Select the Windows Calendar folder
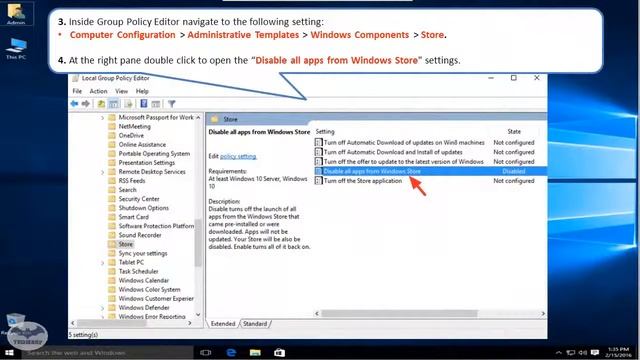This screenshot has height=360, width=640. tap(143, 280)
